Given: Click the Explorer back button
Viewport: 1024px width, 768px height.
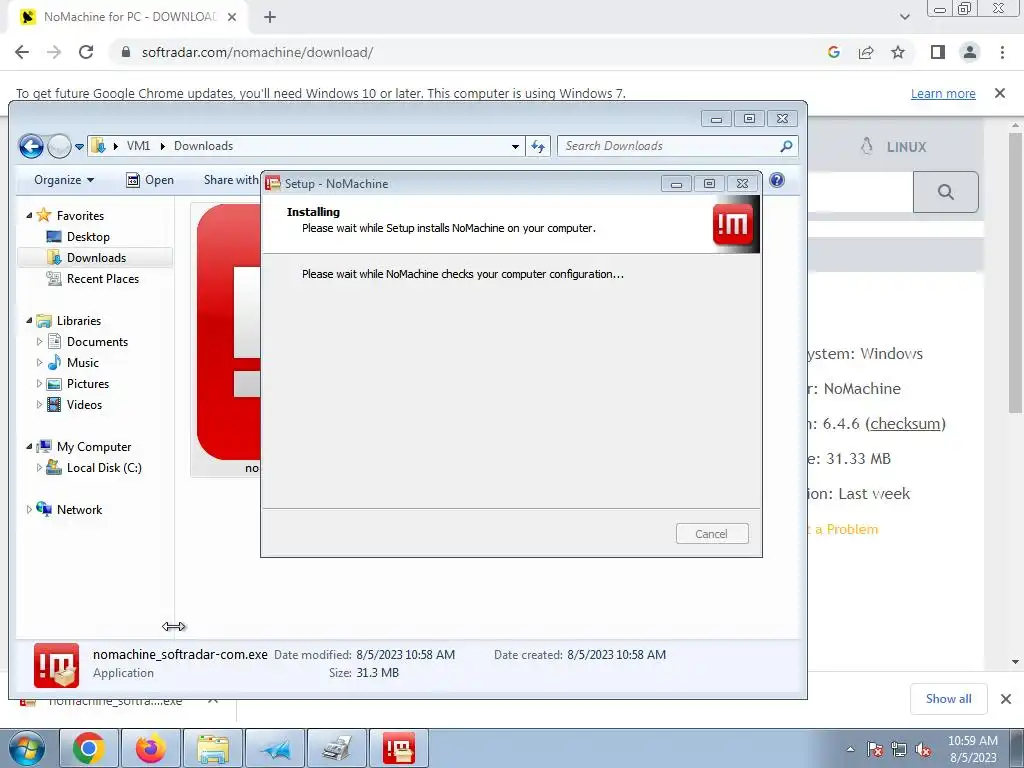Looking at the screenshot, I should (x=31, y=146).
